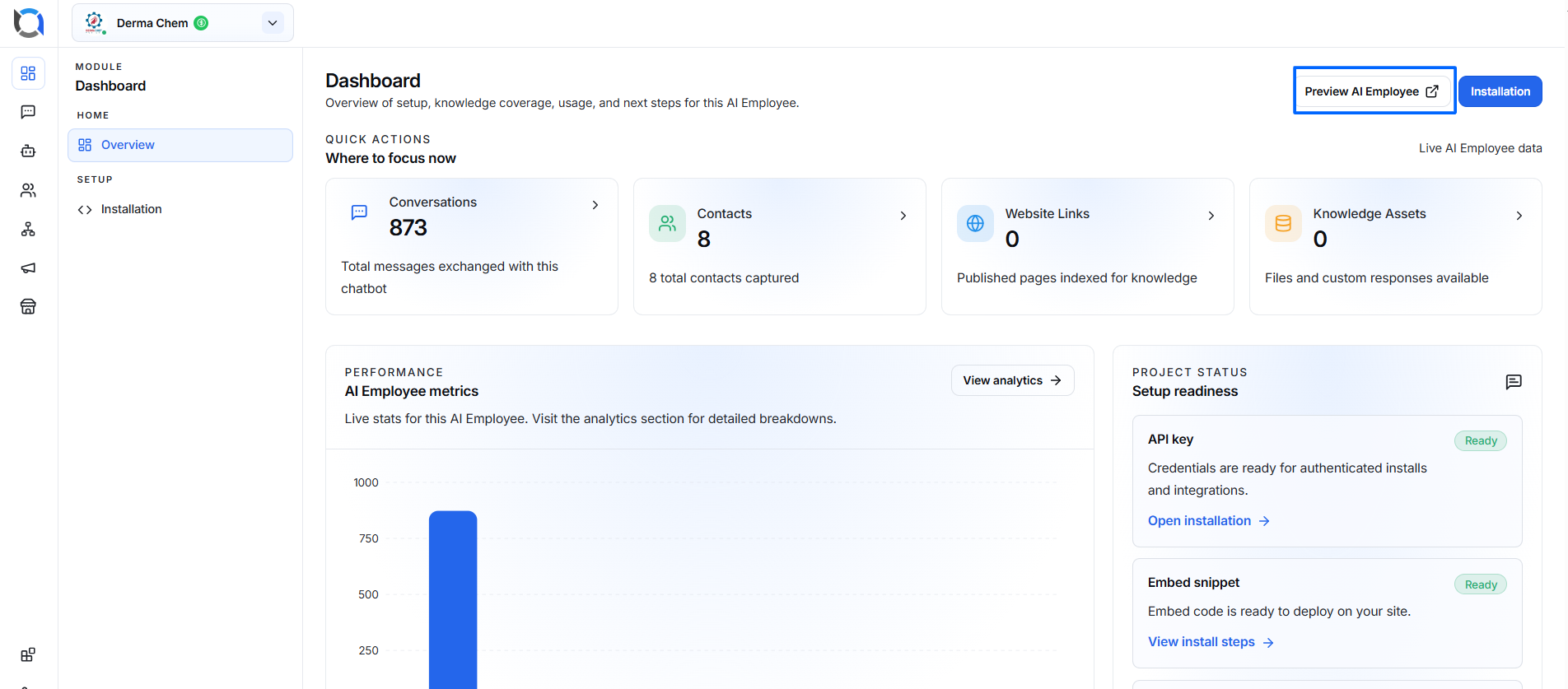Viewport: 1568px width, 689px height.
Task: Click the green badge beside Derma Chem
Action: coord(201,23)
